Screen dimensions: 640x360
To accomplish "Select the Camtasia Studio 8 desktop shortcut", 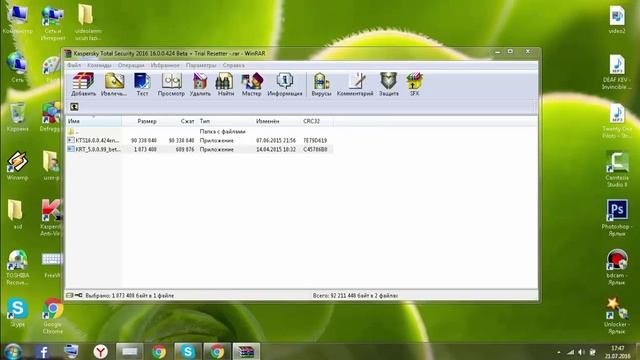I will tap(617, 169).
